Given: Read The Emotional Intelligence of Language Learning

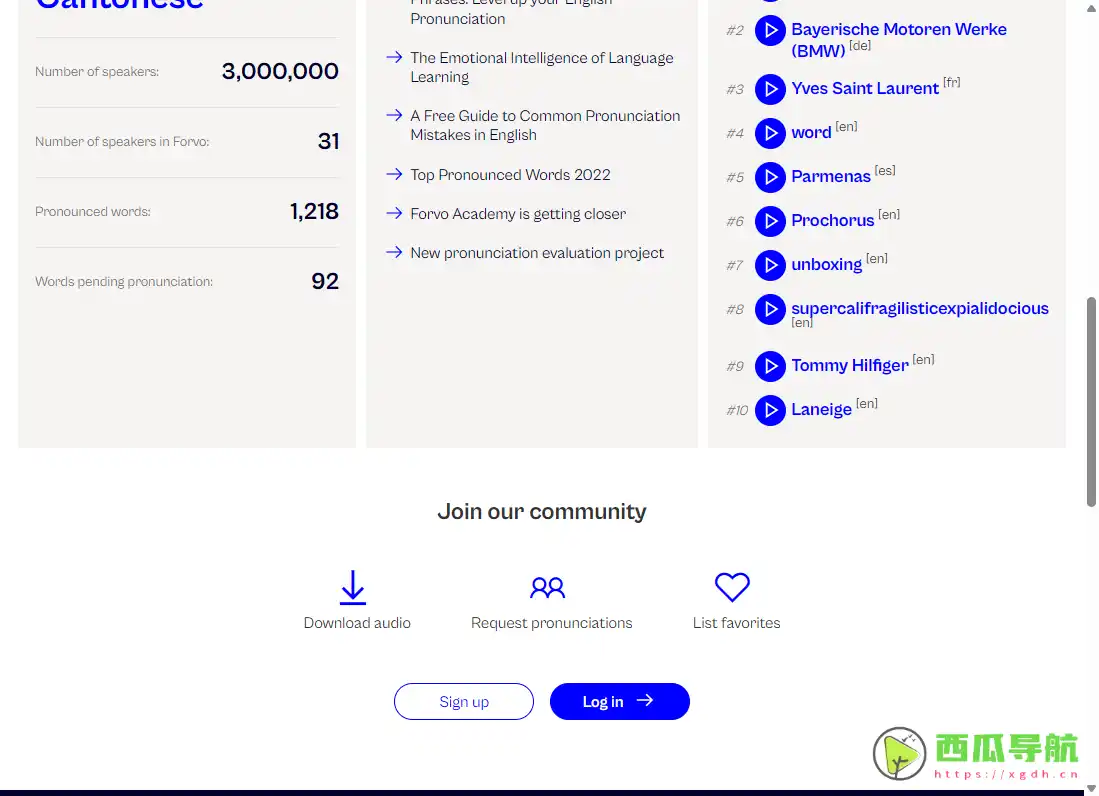Looking at the screenshot, I should coord(542,67).
